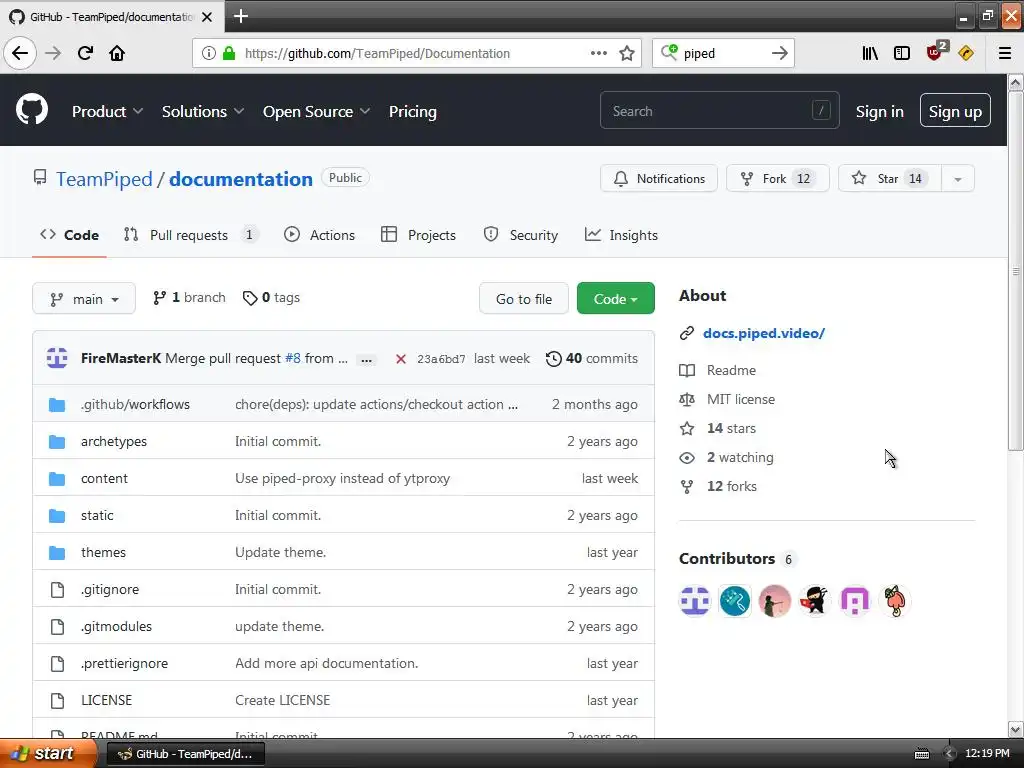Reload the page with the refresh icon

pyautogui.click(x=85, y=53)
